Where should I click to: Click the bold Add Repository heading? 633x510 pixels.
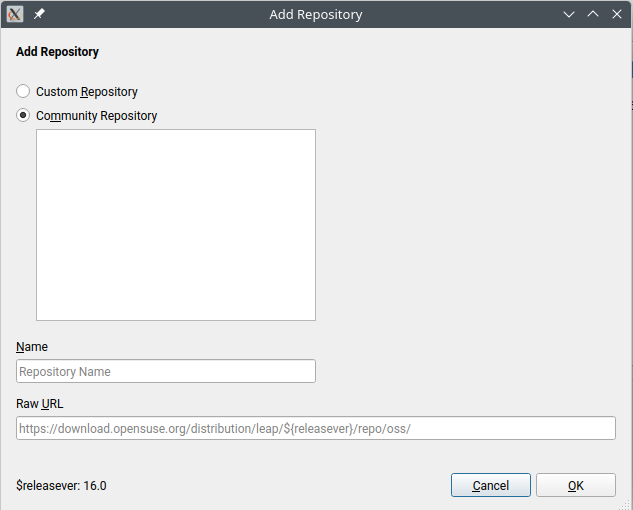(57, 52)
